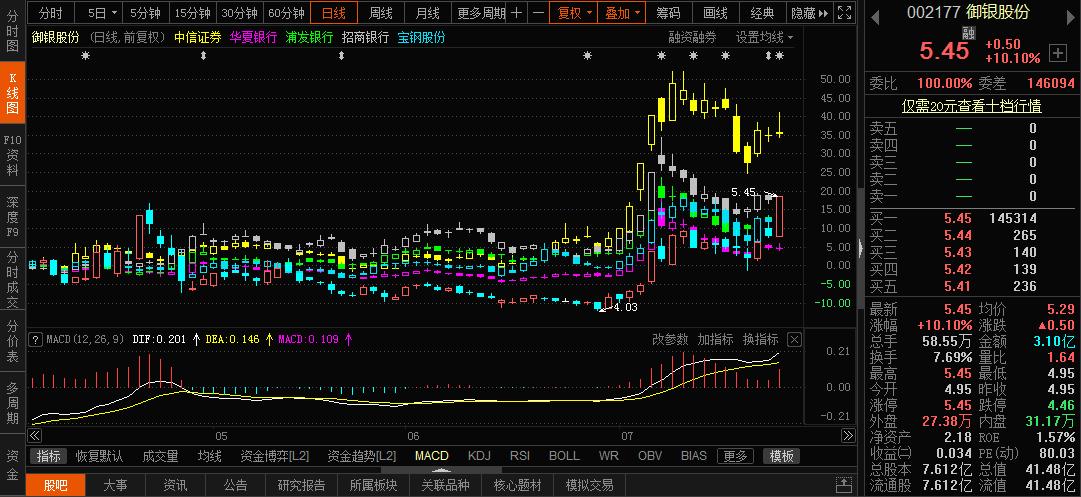Image resolution: width=1081 pixels, height=497 pixels.
Task: Select 周线 weekly period
Action: 381,12
